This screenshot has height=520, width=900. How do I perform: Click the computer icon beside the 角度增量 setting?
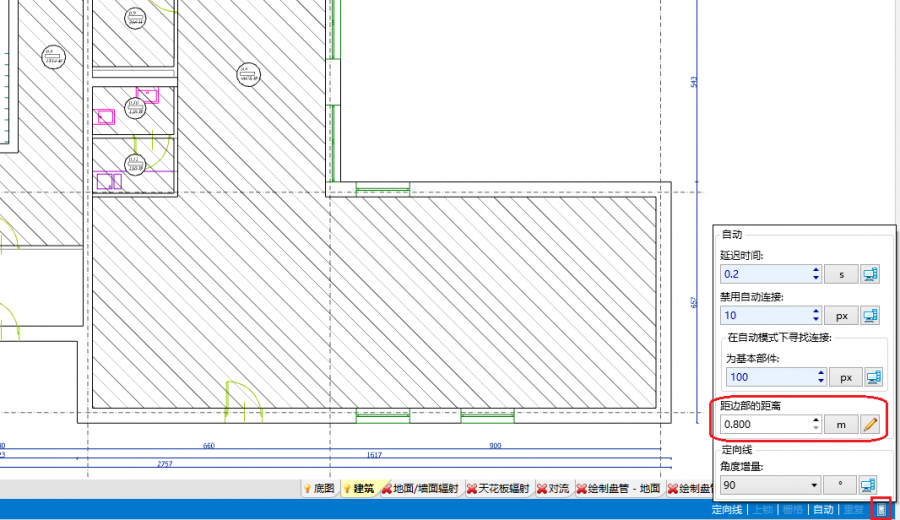click(x=872, y=485)
